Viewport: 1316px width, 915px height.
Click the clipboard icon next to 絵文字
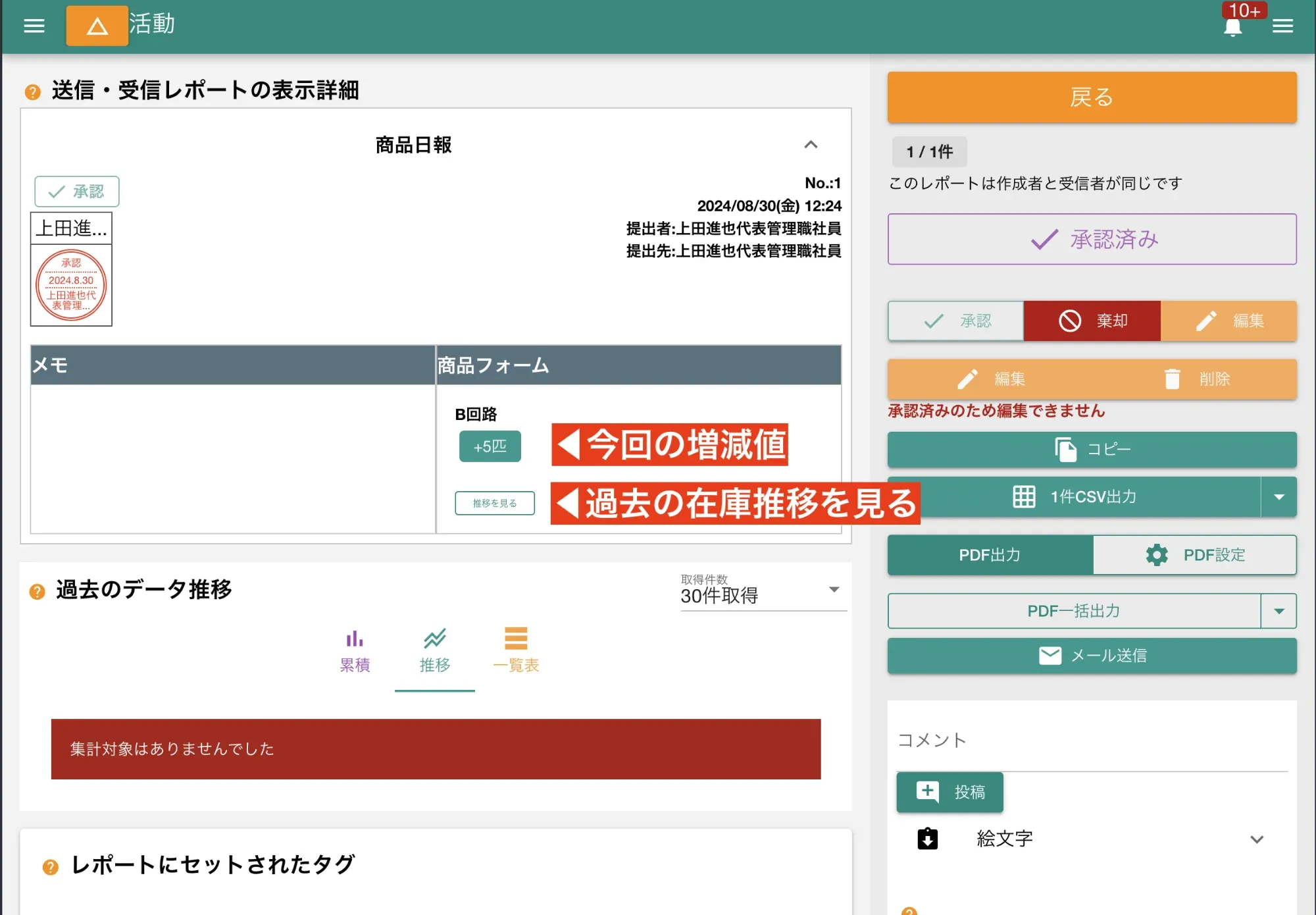[928, 839]
